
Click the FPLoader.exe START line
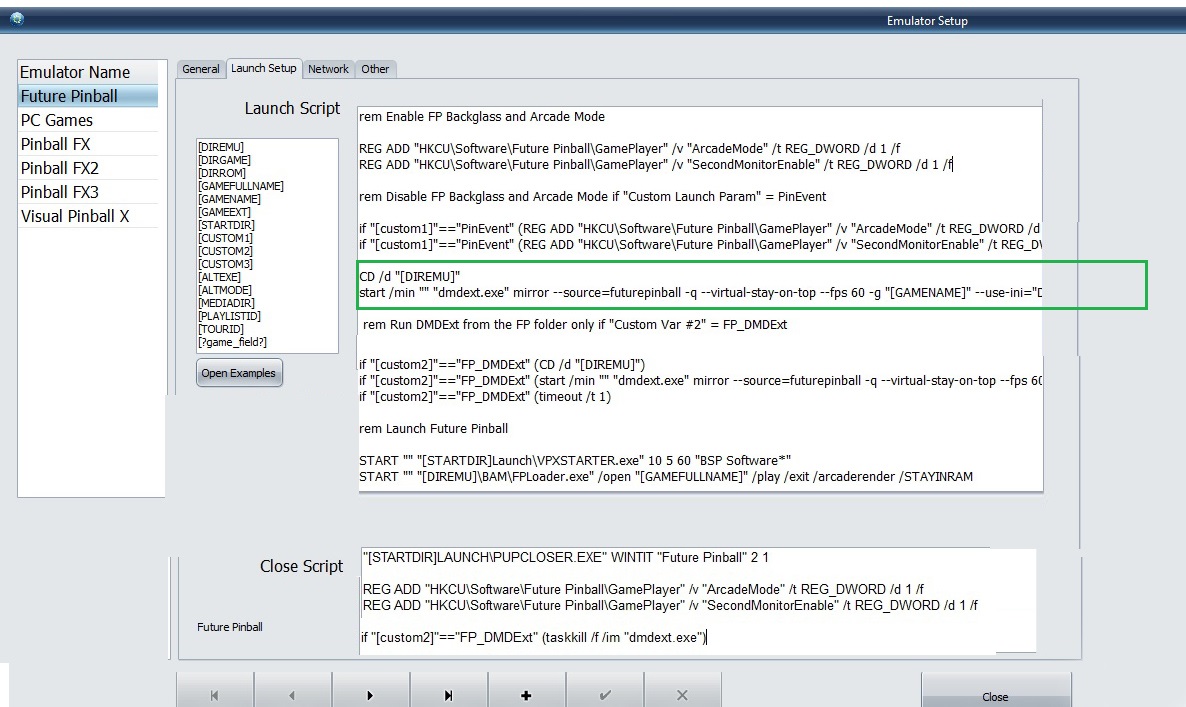666,476
